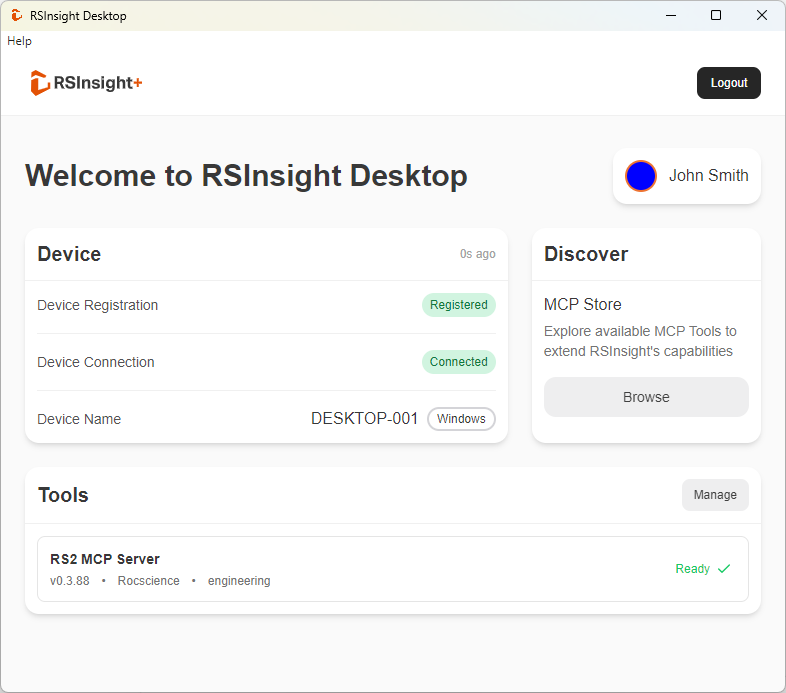
Task: Click the Device Registration label
Action: pyautogui.click(x=98, y=305)
